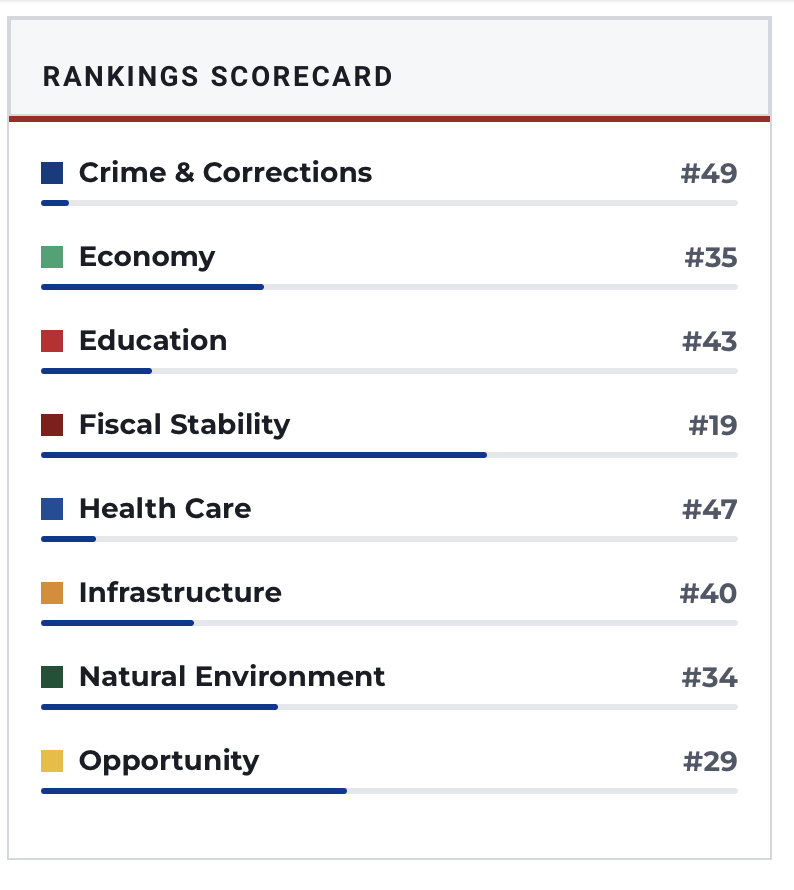View the Infrastructure ranking details
794x890 pixels.
[180, 593]
